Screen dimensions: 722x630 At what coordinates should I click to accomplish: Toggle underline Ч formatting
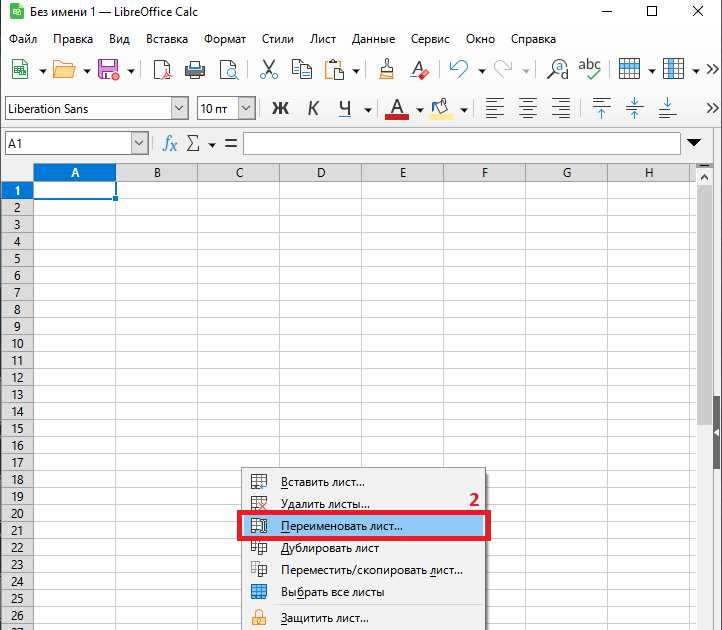(345, 109)
